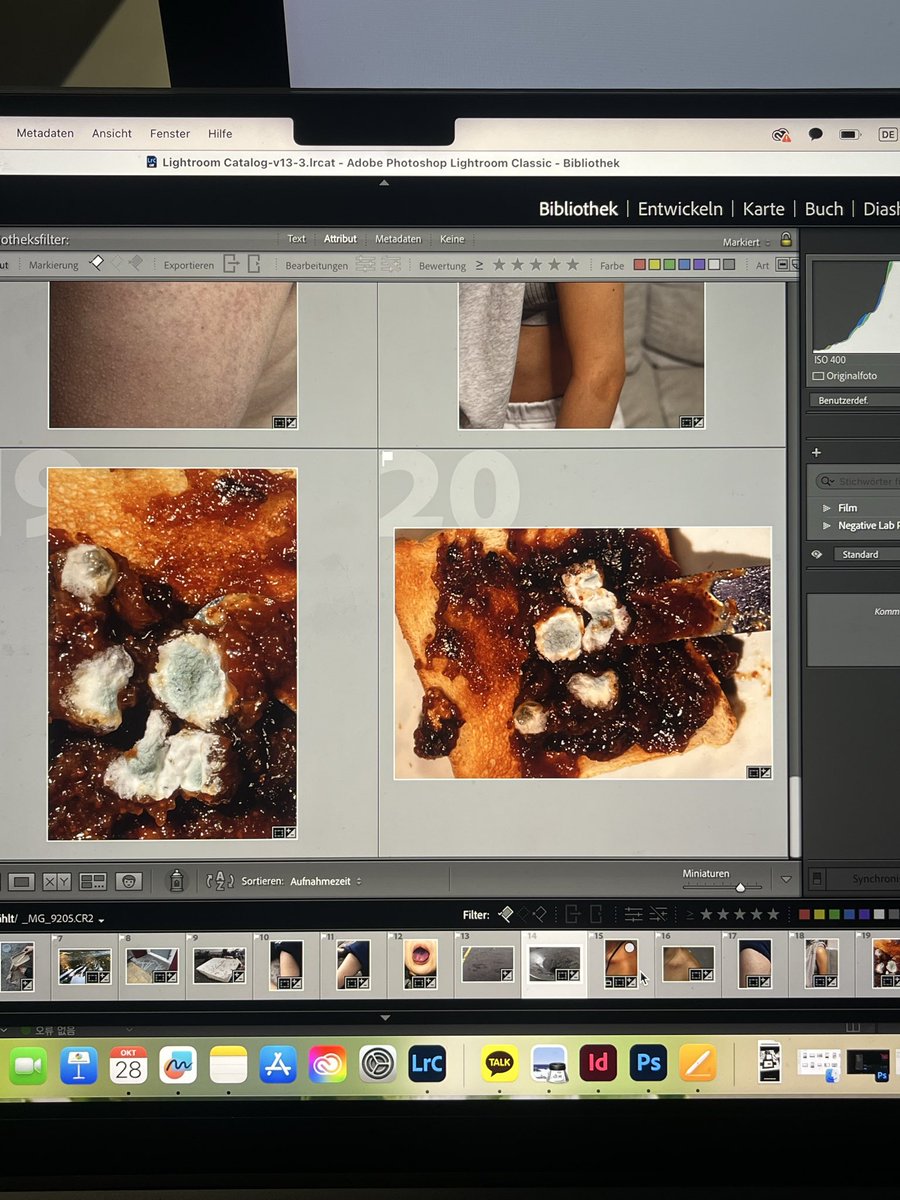Expand the Film keyword set
900x1200 pixels.
[x=827, y=508]
